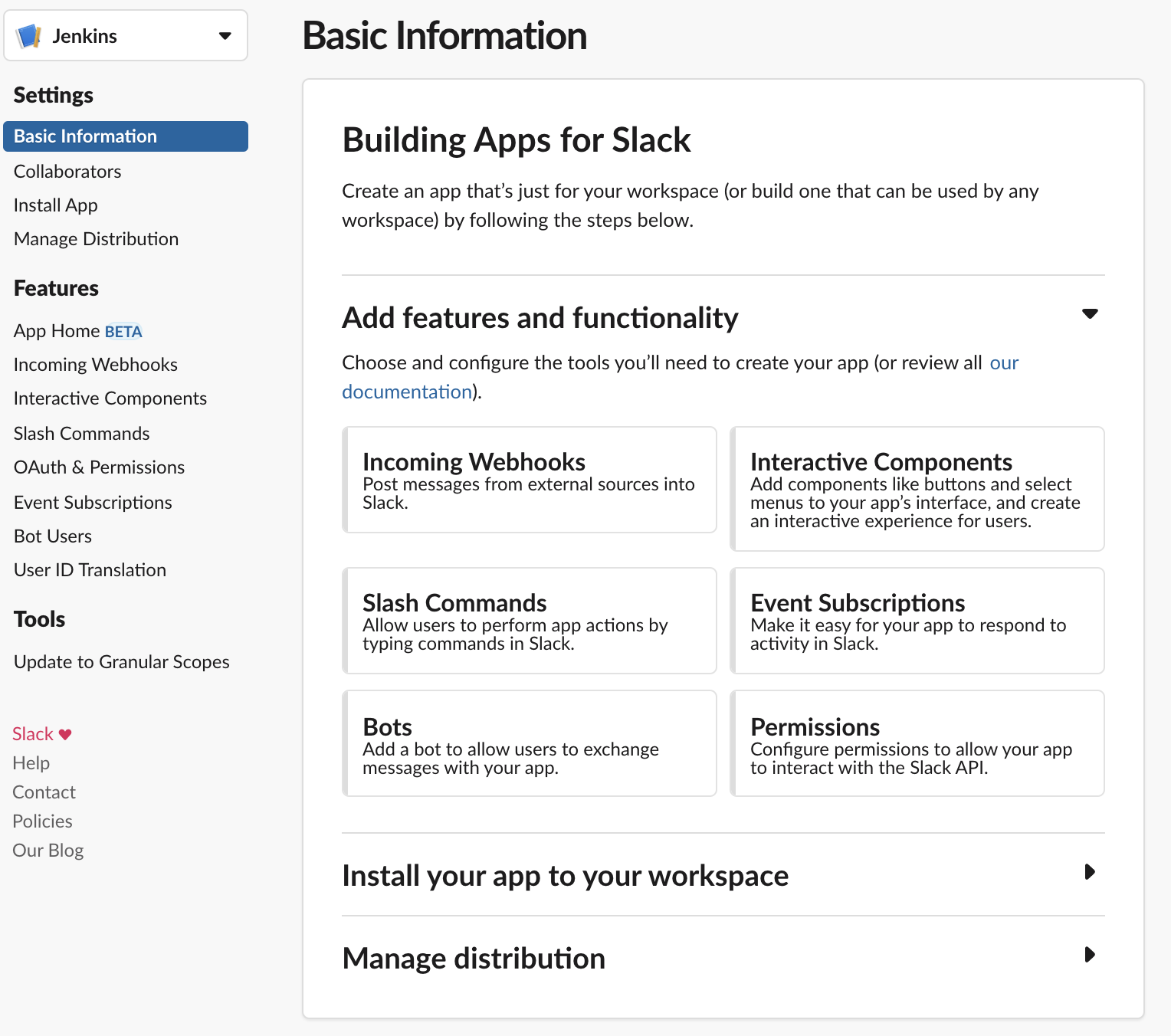Open Incoming Webhooks in sidebar
1171x1036 pixels.
96,365
